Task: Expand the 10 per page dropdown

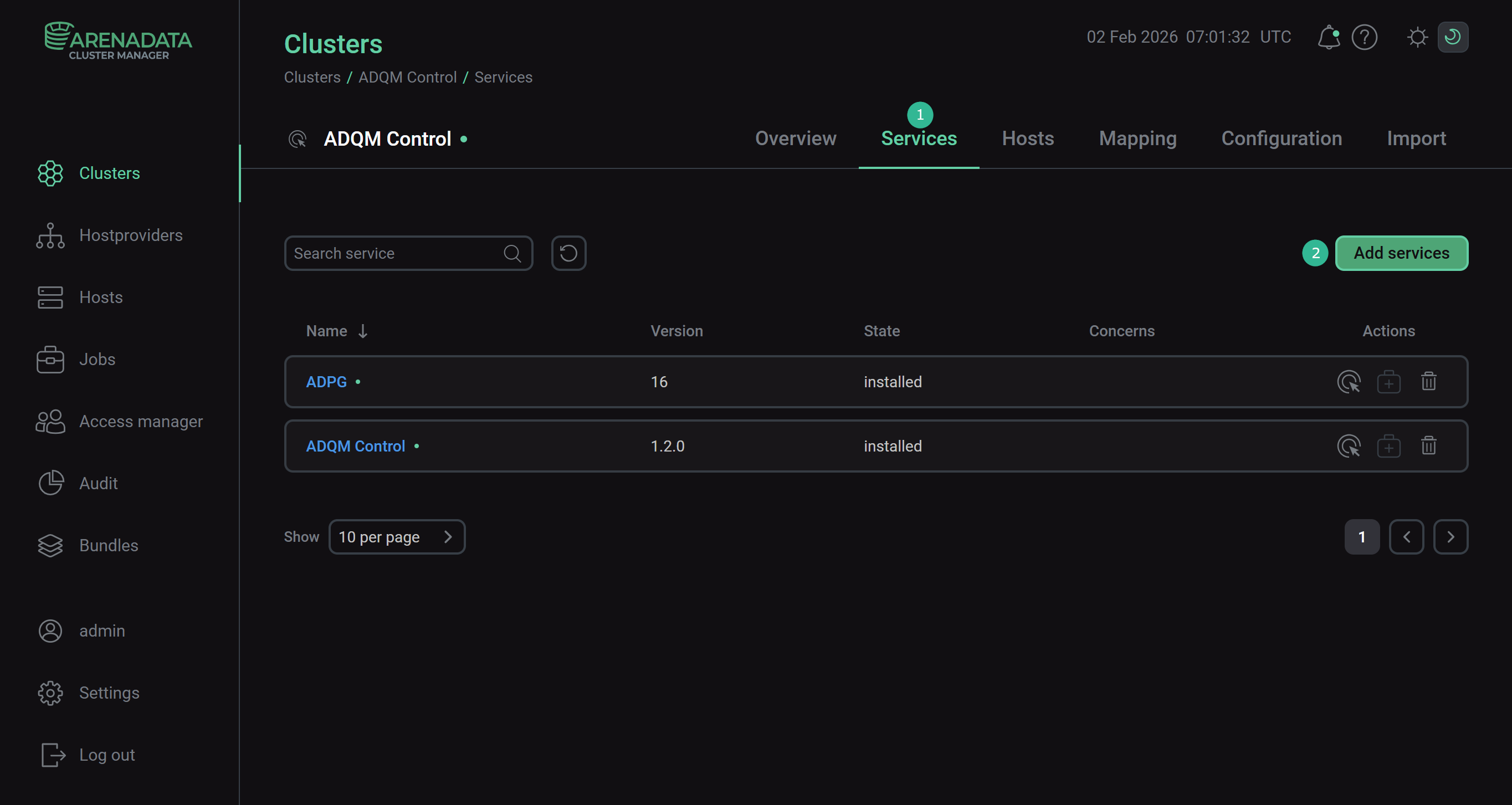Action: [397, 537]
